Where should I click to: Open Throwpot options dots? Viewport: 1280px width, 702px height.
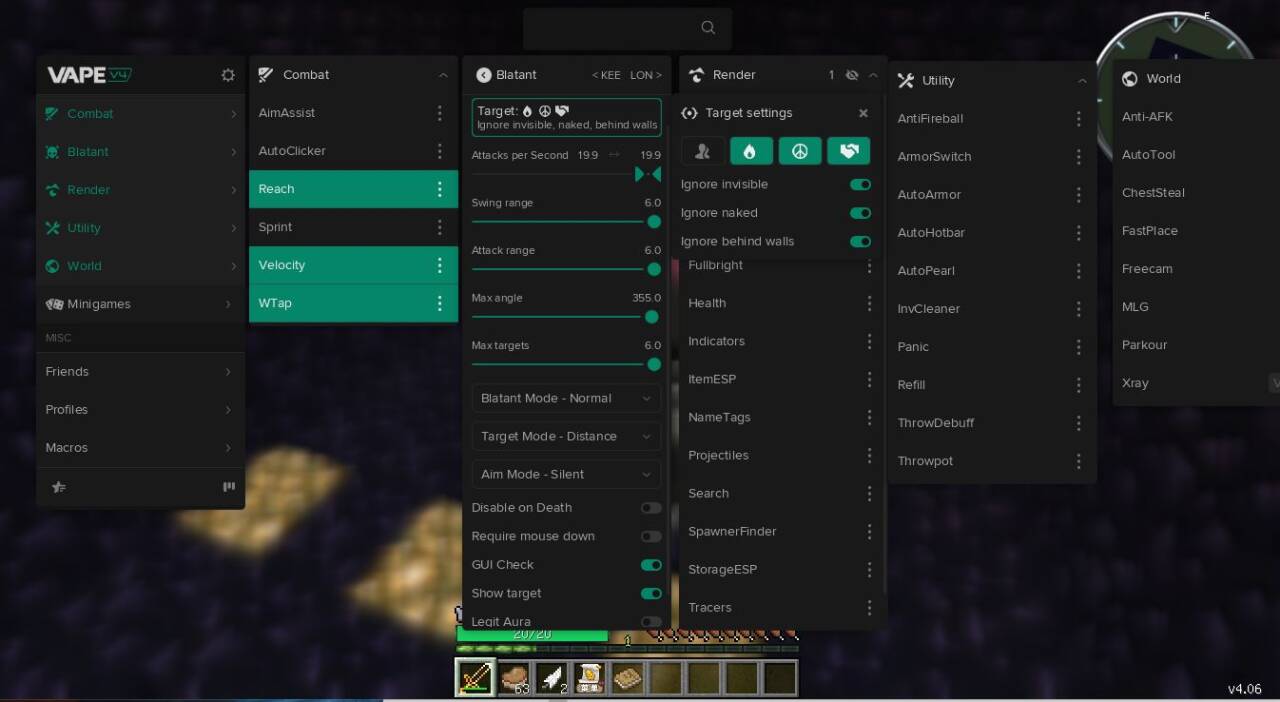1078,461
